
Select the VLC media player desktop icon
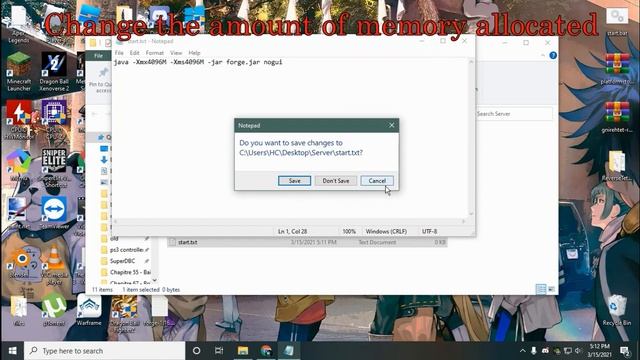(x=54, y=265)
